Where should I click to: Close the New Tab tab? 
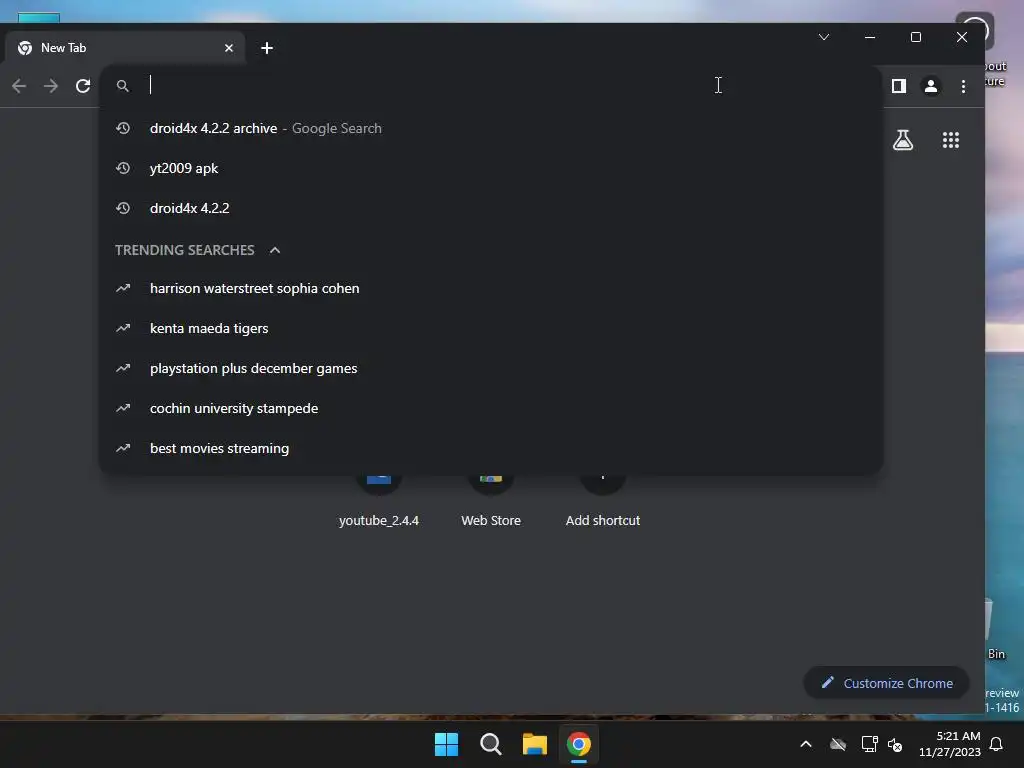[x=229, y=48]
